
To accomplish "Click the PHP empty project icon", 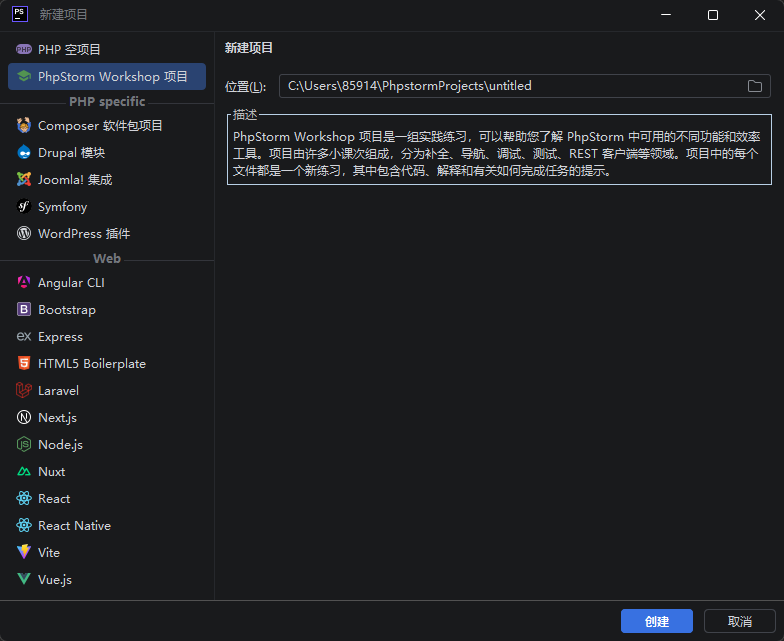I will (x=24, y=50).
